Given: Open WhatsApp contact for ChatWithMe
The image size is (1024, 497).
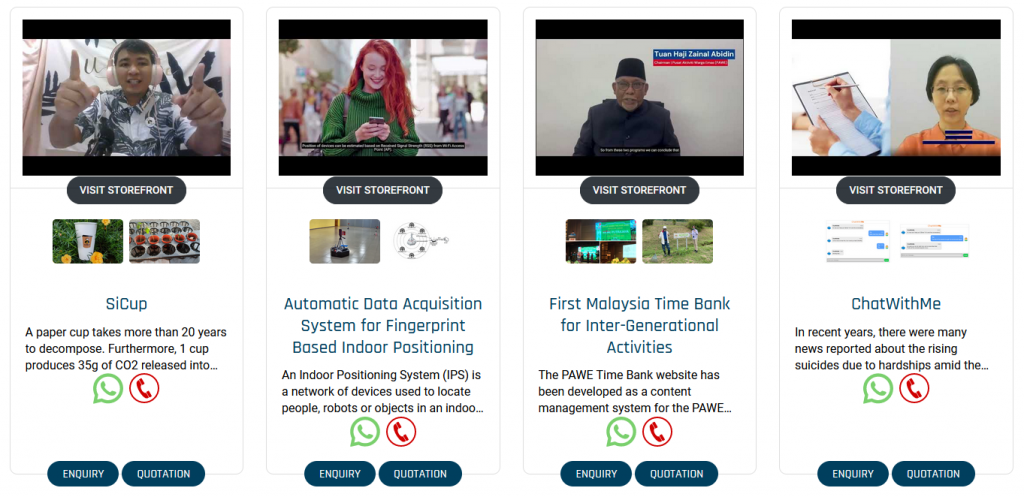Looking at the screenshot, I should tap(878, 389).
